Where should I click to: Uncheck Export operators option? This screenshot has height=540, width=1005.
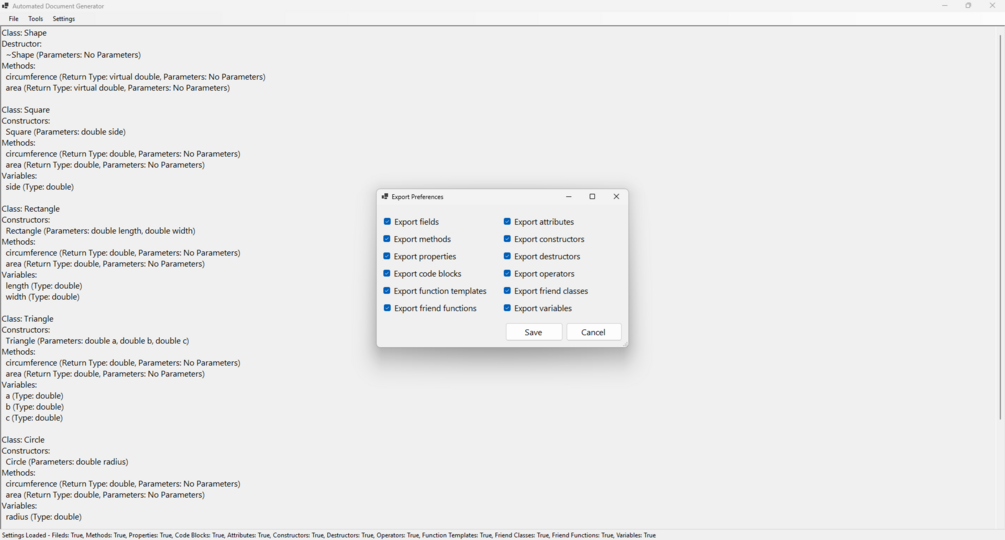point(507,274)
